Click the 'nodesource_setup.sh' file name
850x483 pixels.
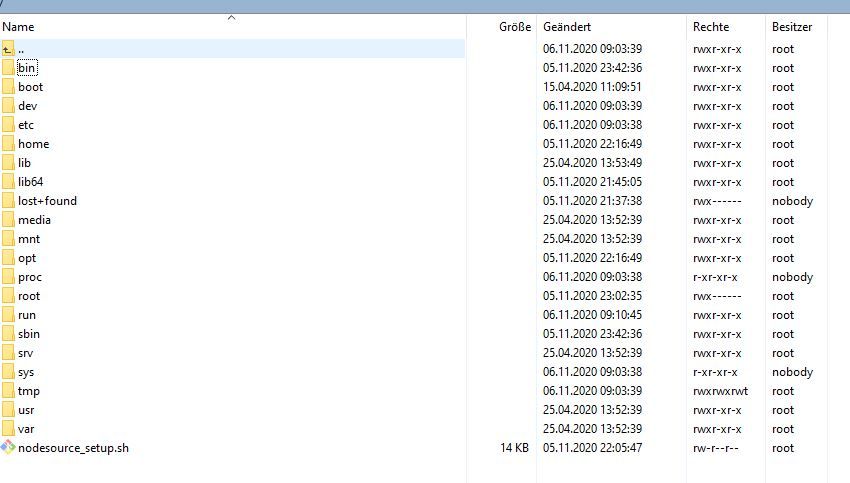tap(74, 448)
